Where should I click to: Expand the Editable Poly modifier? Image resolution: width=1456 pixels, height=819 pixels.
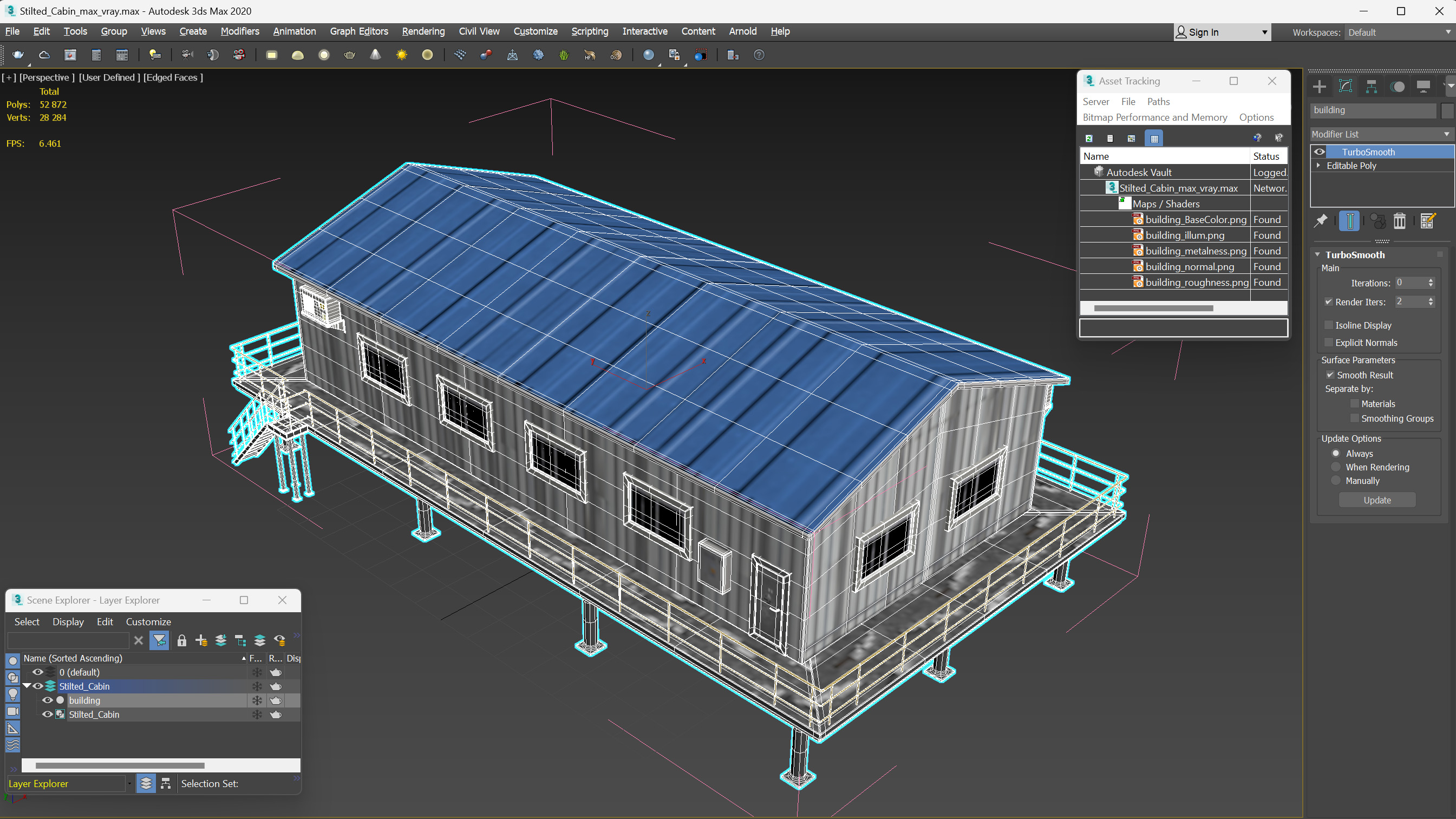click(x=1318, y=166)
